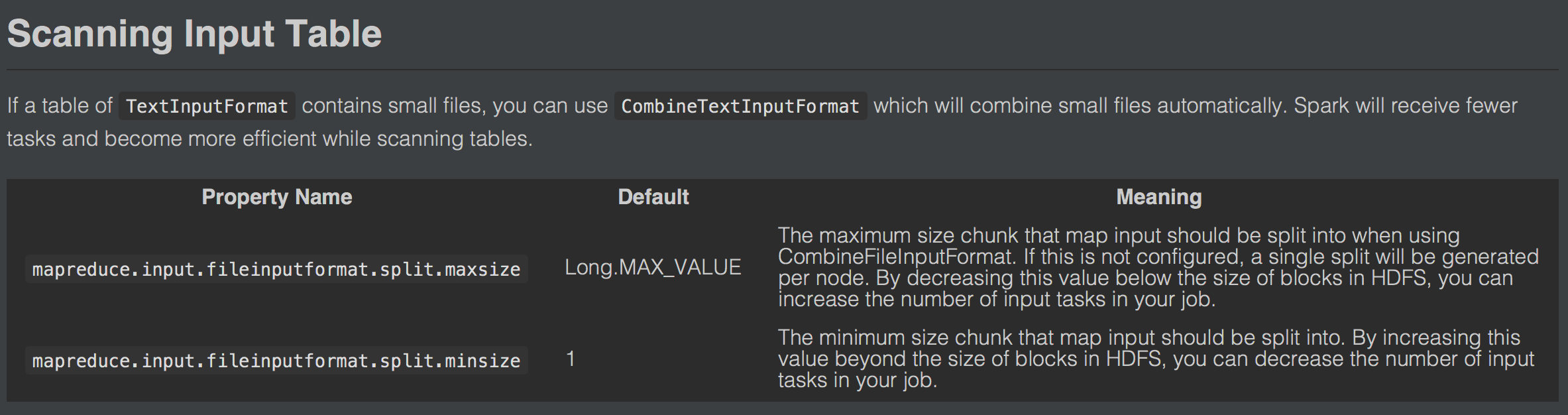Click the split.maxsize property name
This screenshot has width=1568, height=415.
point(276,269)
